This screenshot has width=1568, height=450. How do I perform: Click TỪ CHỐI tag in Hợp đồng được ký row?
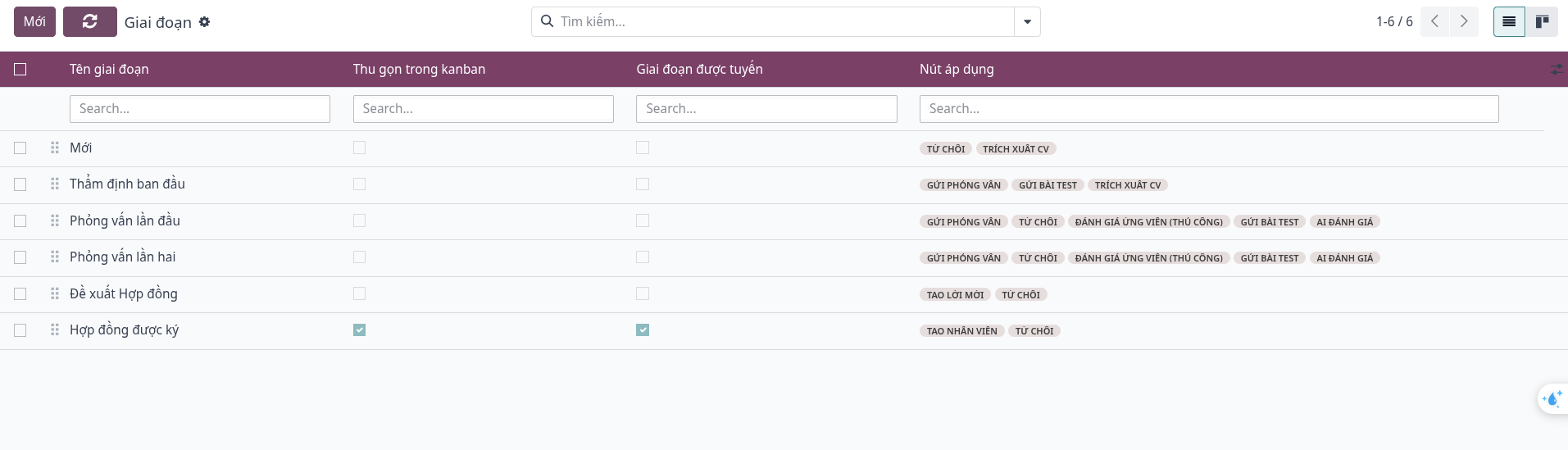[x=1034, y=331]
